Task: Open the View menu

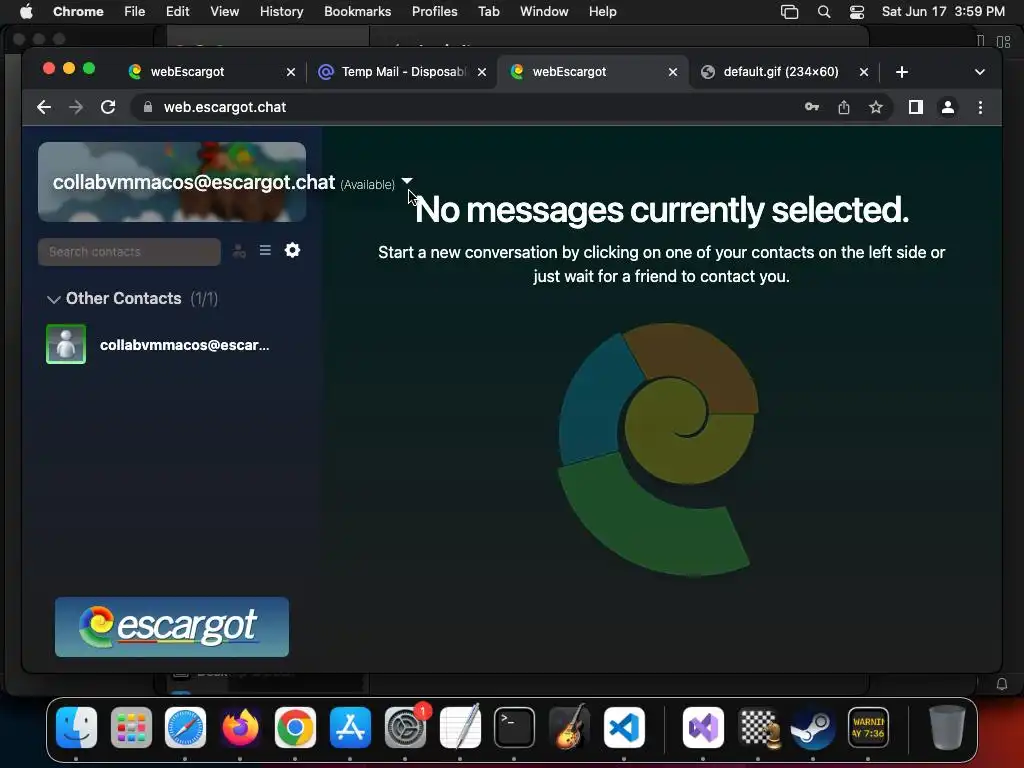Action: (225, 11)
